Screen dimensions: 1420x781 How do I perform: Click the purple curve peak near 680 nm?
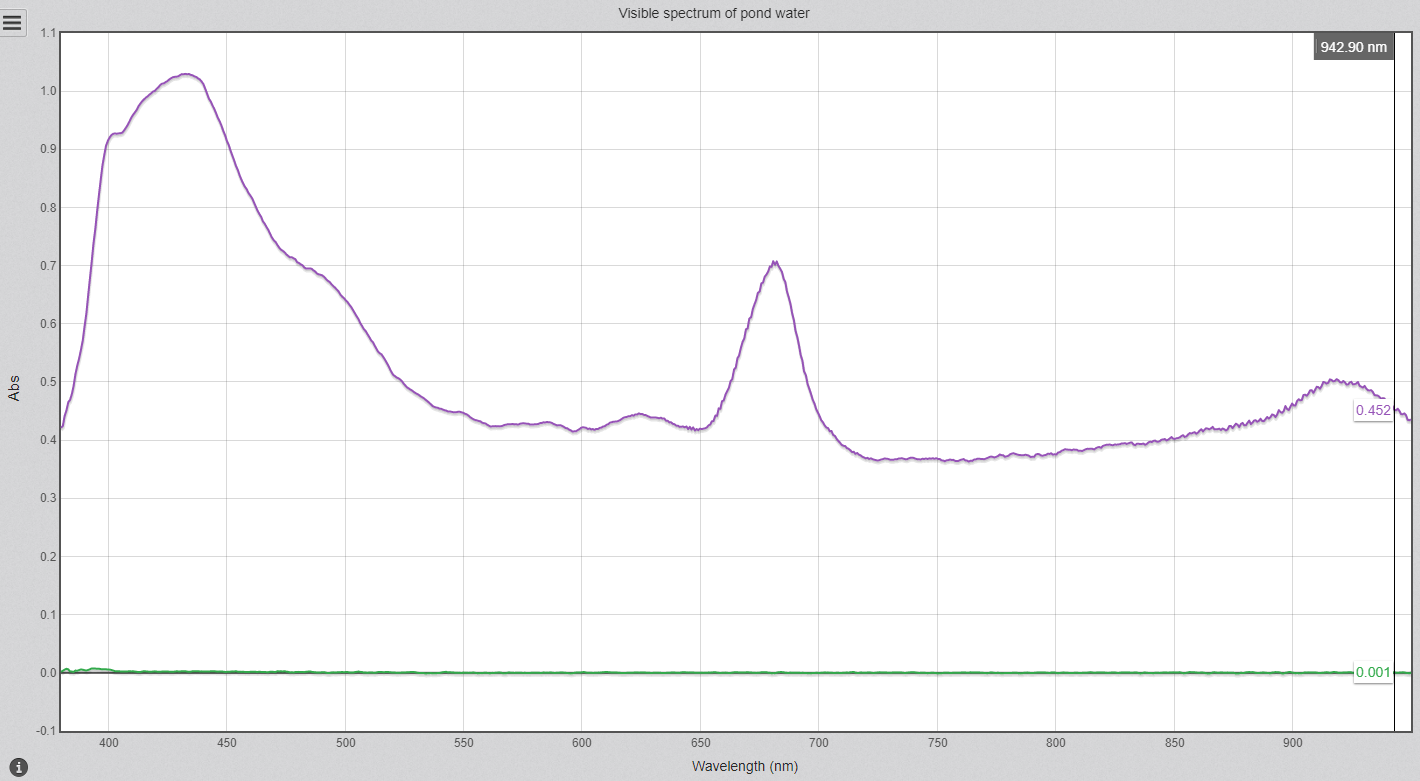pyautogui.click(x=774, y=263)
